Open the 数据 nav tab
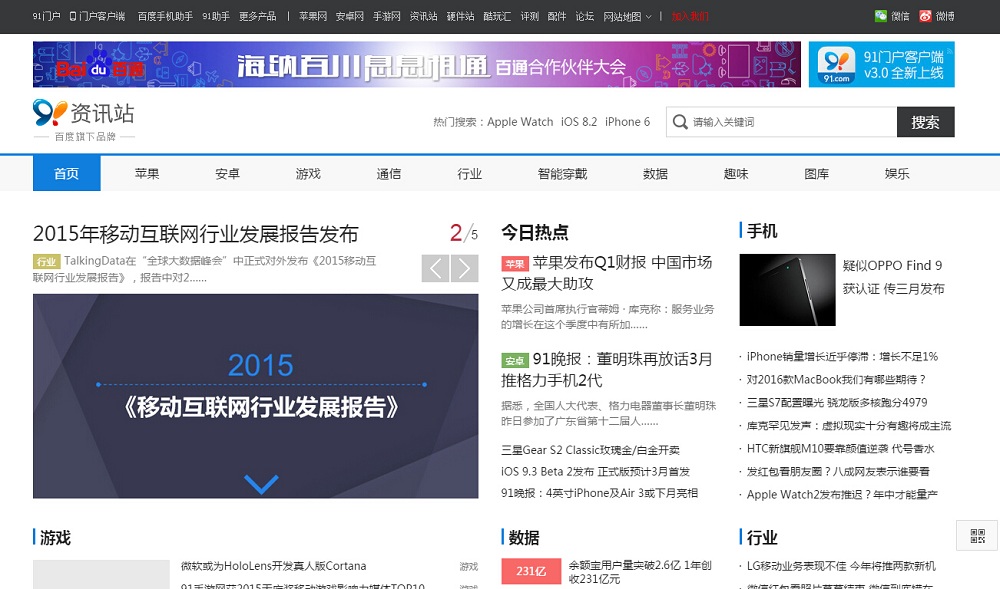This screenshot has width=1000, height=589. (x=655, y=173)
